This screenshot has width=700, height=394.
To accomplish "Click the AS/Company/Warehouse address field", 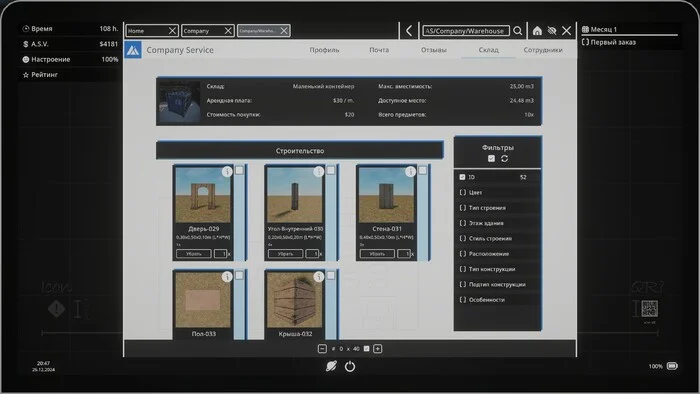I will (x=466, y=31).
